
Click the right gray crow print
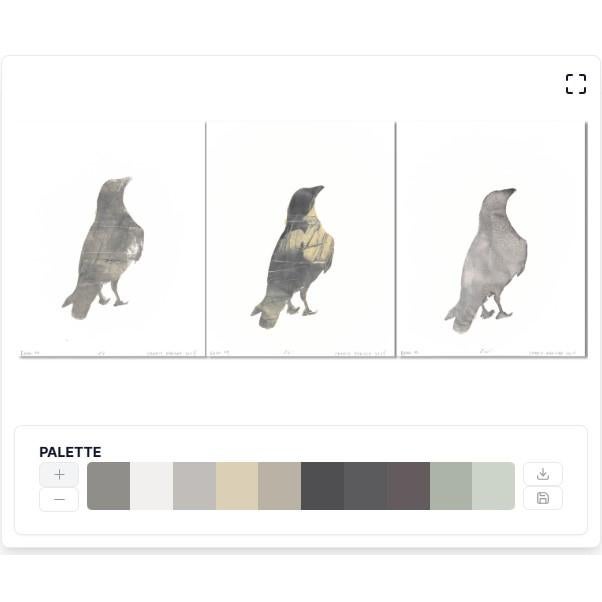tap(491, 239)
